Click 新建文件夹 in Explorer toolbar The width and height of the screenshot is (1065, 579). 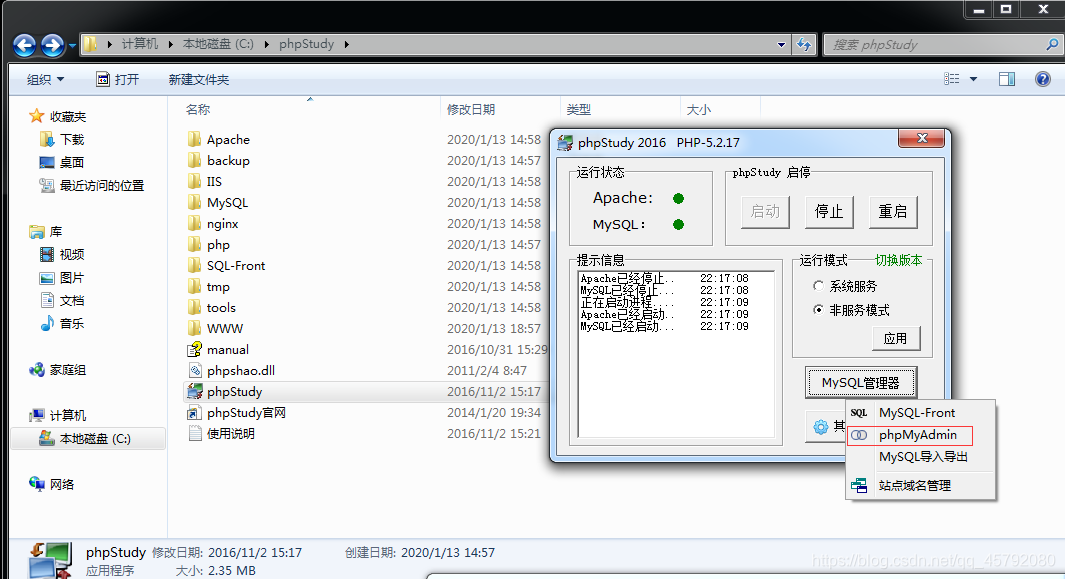point(198,80)
